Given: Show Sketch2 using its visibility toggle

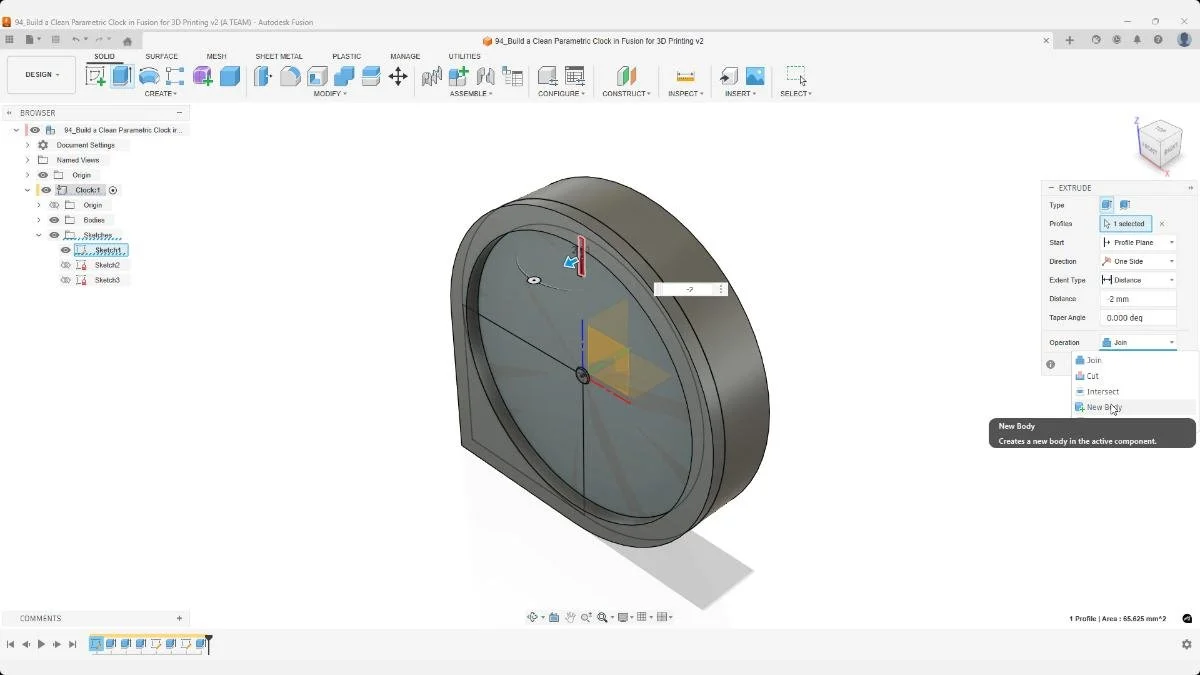Looking at the screenshot, I should [66, 265].
